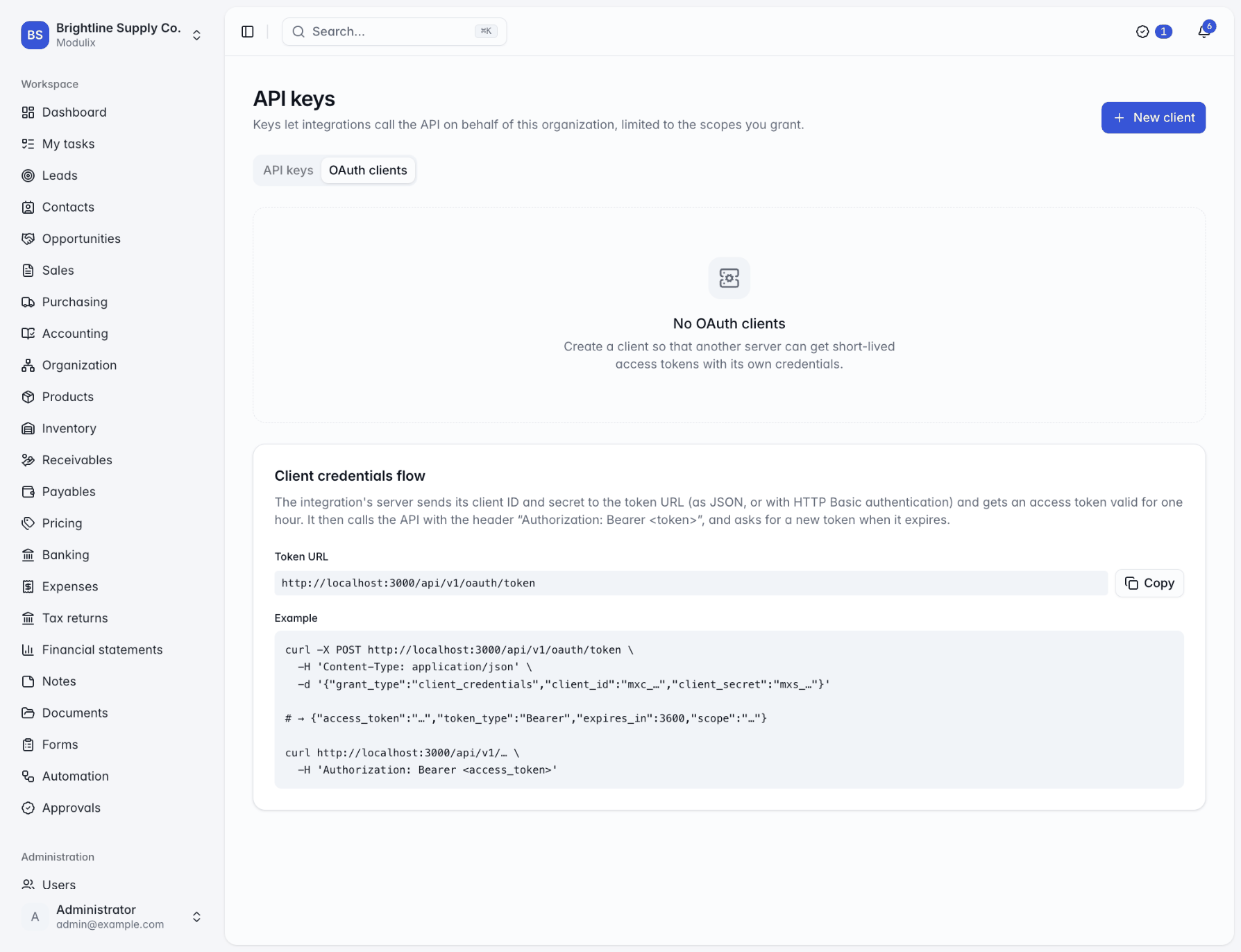Create a New client

pyautogui.click(x=1153, y=117)
